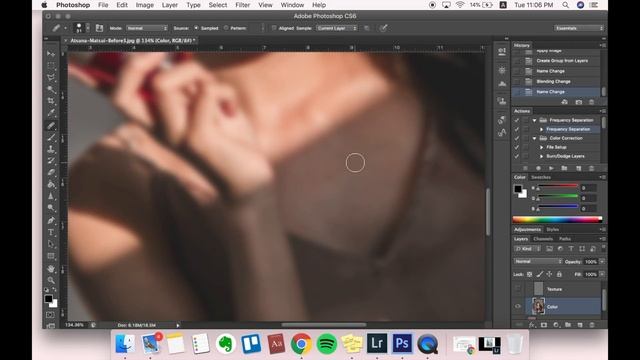Click the color spectrum ramp
Viewport: 640px width, 360px height.
click(x=557, y=219)
